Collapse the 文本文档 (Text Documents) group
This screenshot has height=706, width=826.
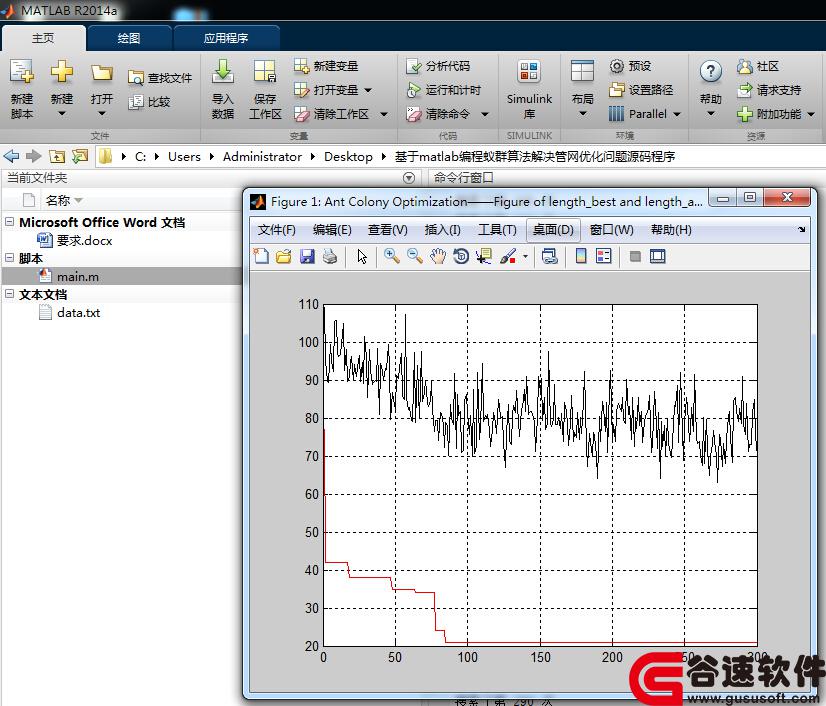click(9, 293)
